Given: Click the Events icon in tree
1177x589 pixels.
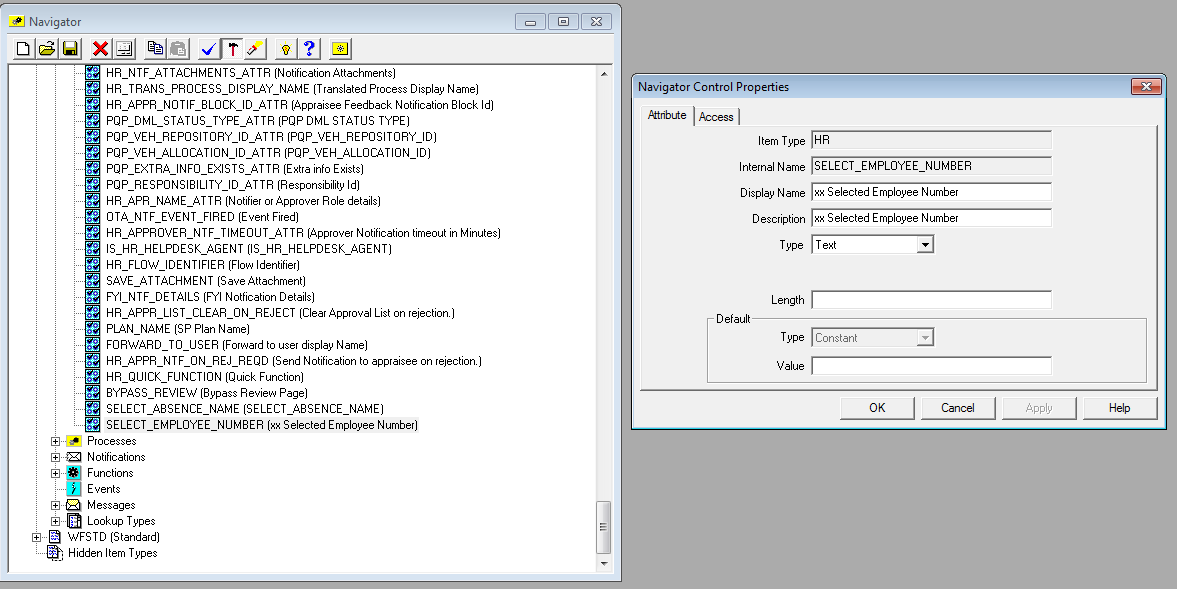Looking at the screenshot, I should pos(74,488).
